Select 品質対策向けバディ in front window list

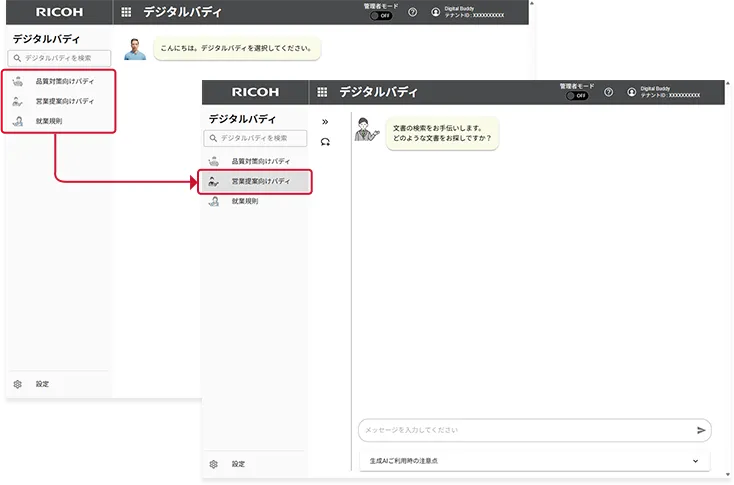tap(260, 161)
